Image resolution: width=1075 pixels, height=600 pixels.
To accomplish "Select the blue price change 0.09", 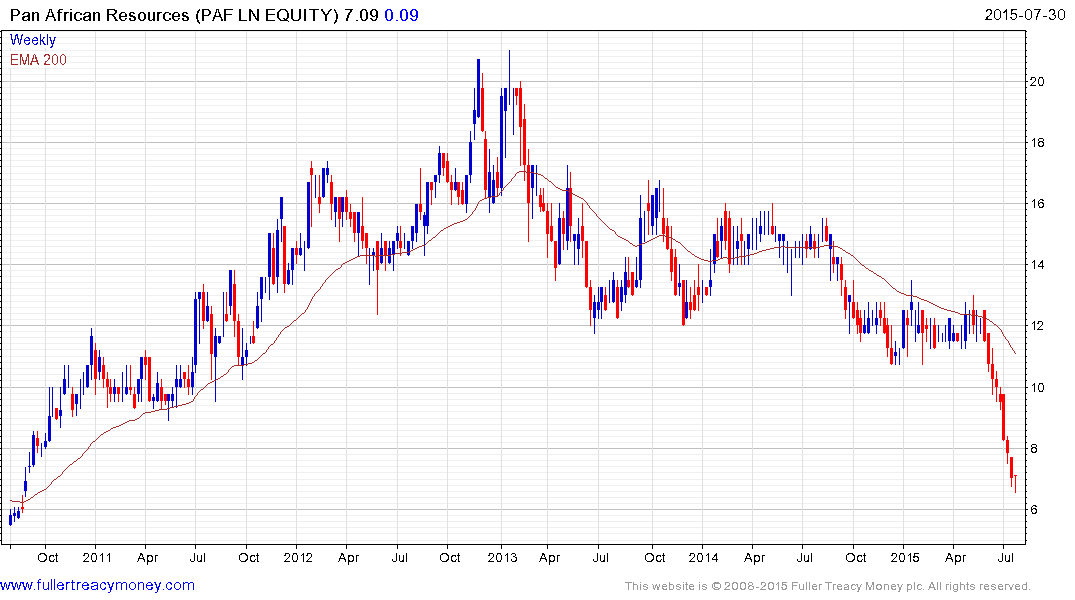I will click(x=401, y=15).
